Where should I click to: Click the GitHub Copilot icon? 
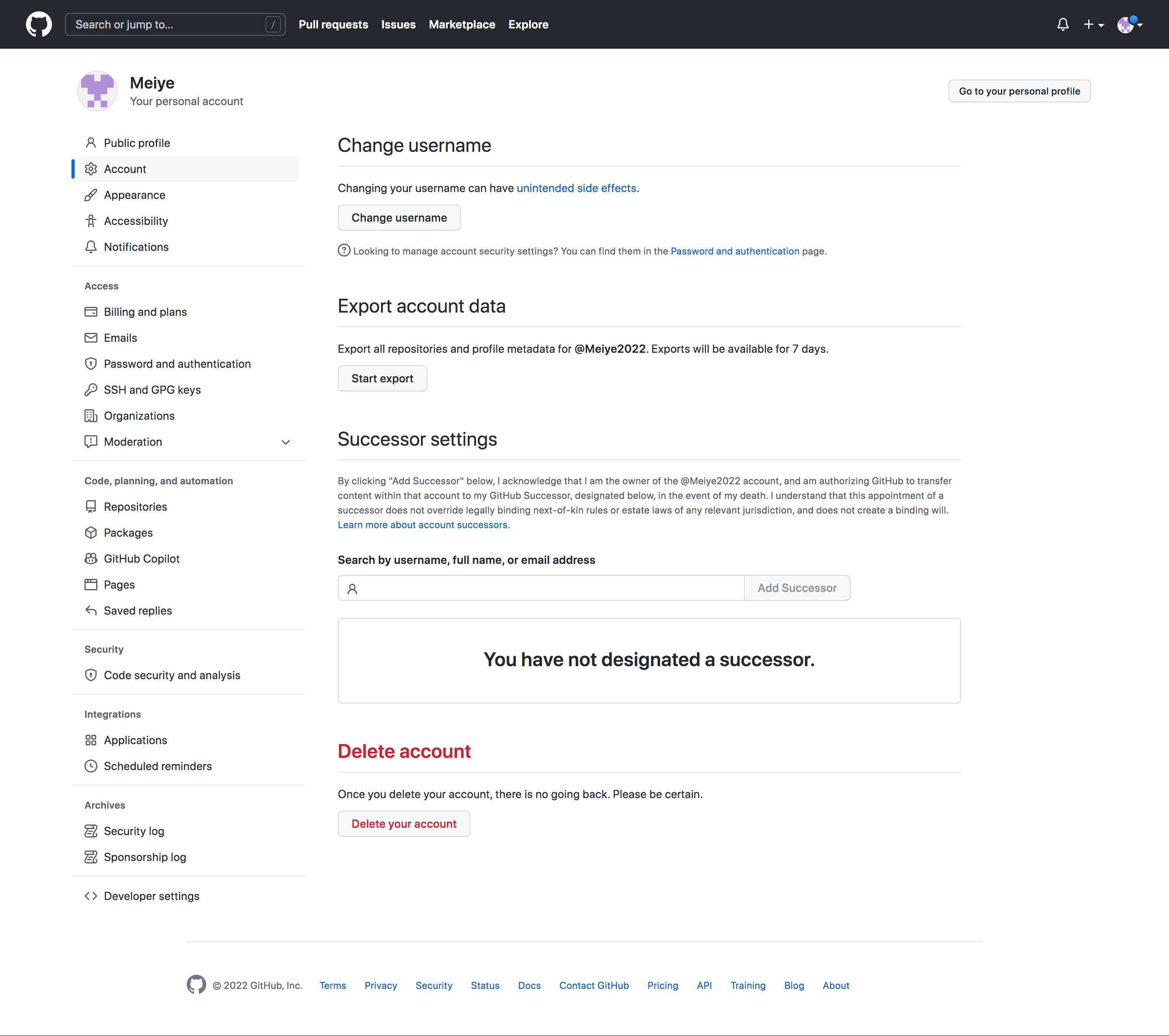pos(91,559)
